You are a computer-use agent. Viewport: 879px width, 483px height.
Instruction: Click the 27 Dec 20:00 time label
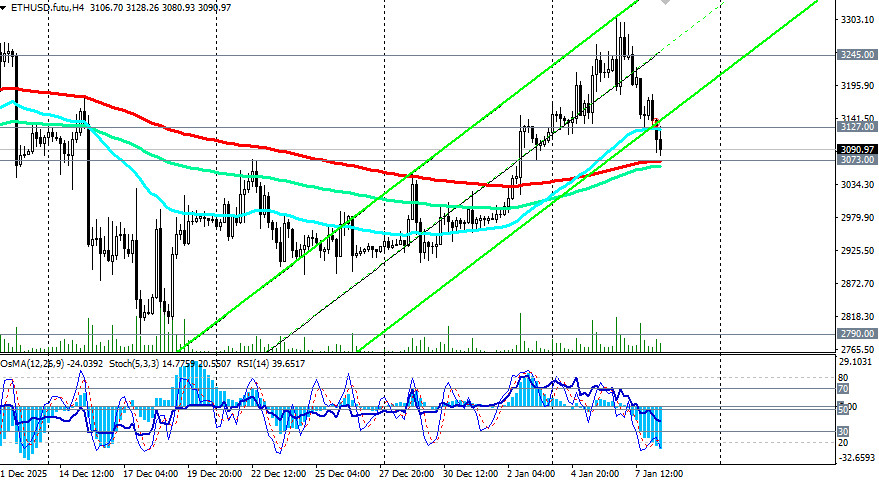tap(406, 473)
